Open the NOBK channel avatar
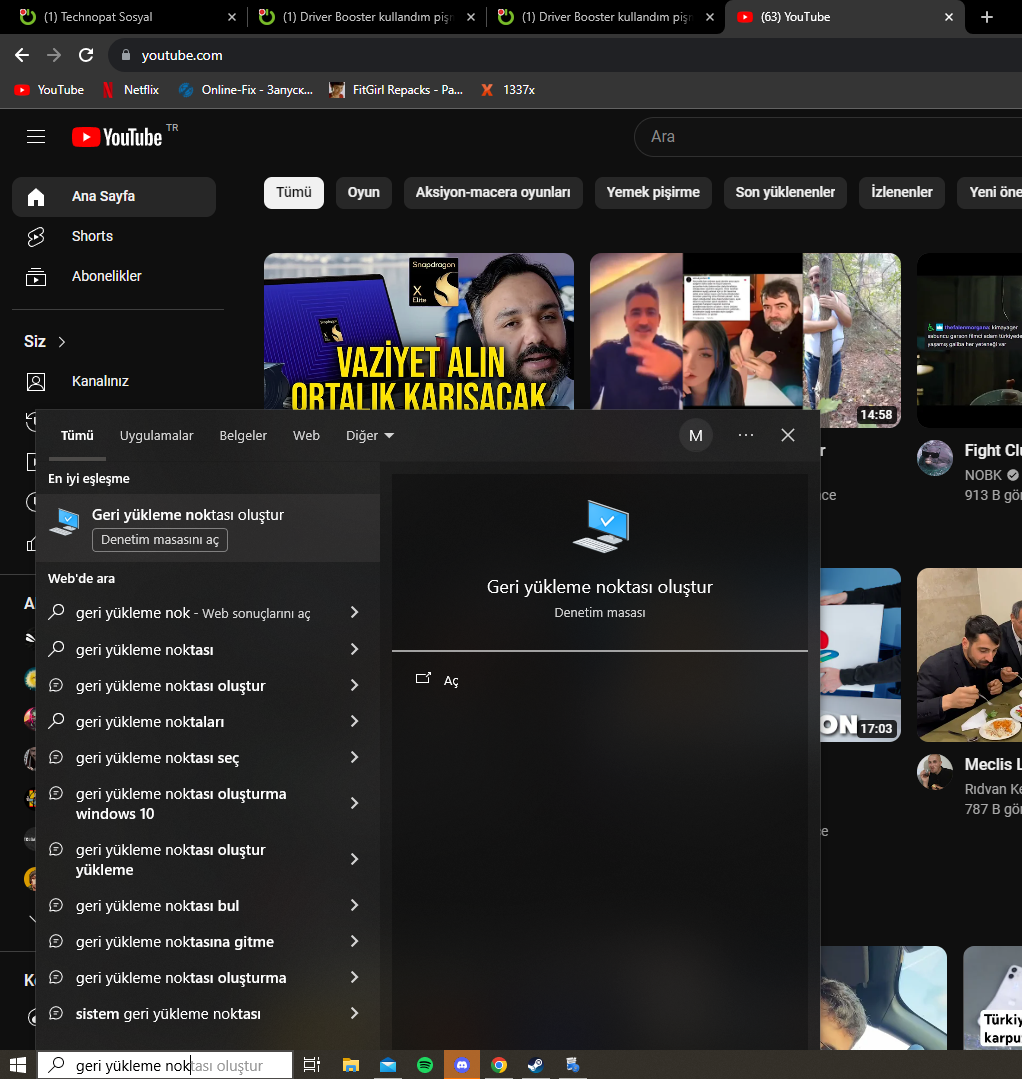Viewport: 1022px width, 1079px height. (935, 458)
